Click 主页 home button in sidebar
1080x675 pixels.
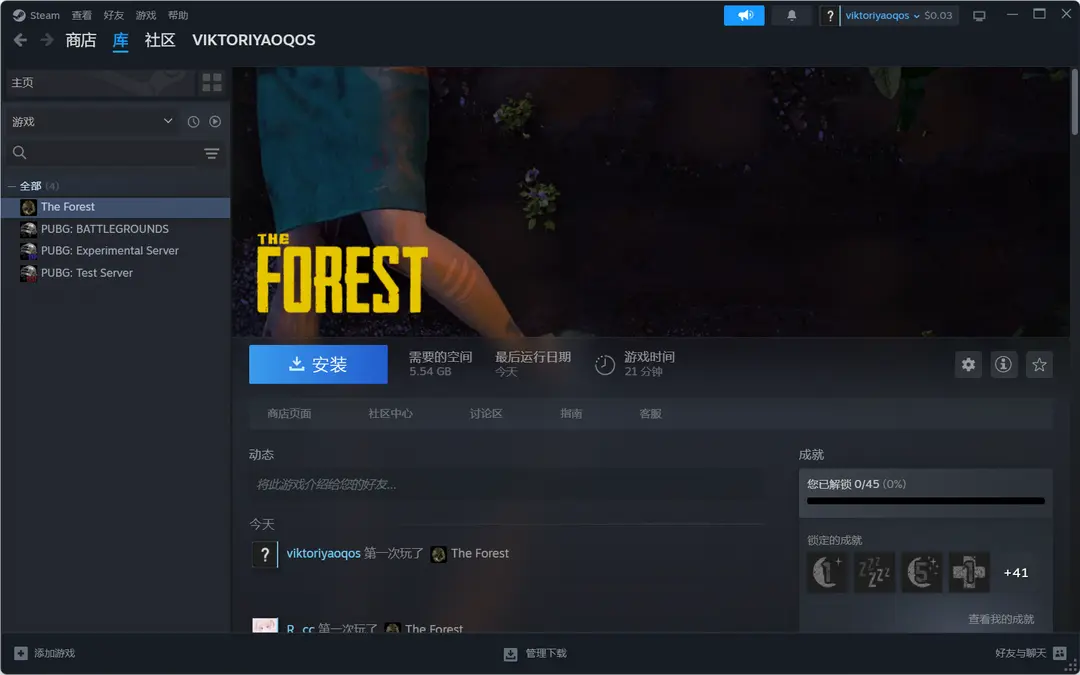point(101,83)
